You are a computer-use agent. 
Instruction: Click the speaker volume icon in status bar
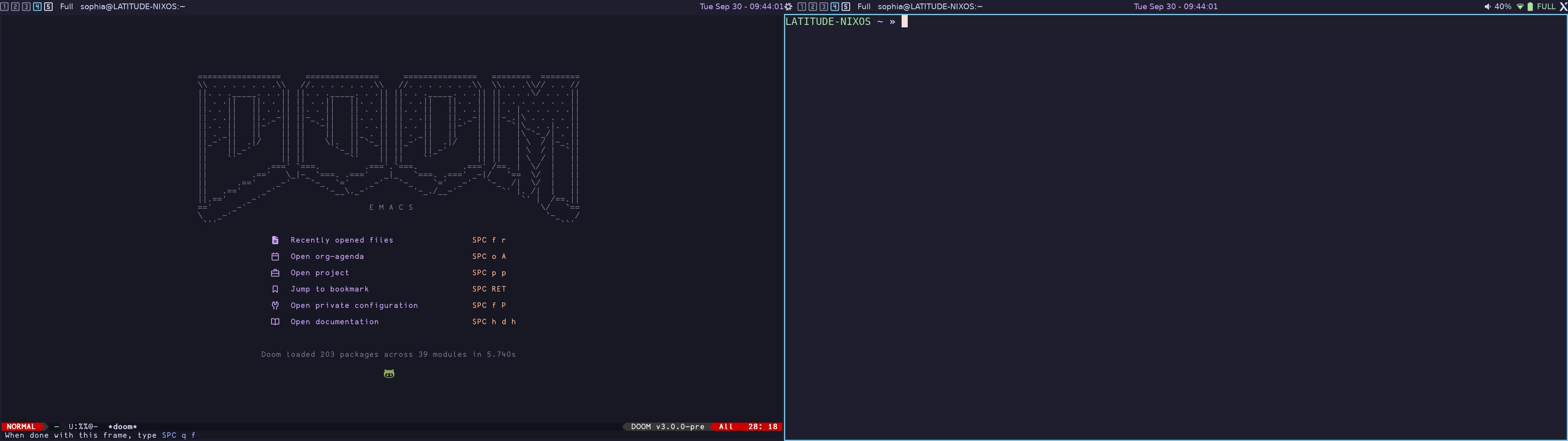[1487, 7]
